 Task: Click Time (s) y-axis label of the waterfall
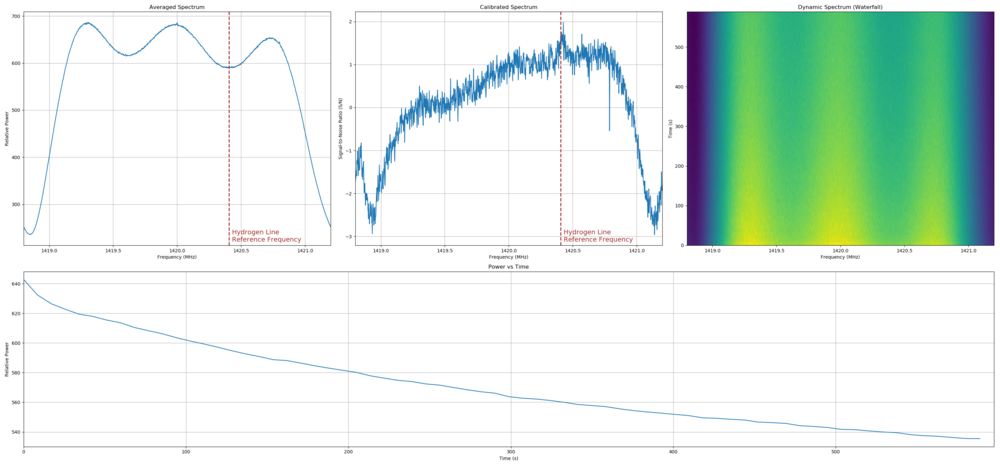coord(672,128)
